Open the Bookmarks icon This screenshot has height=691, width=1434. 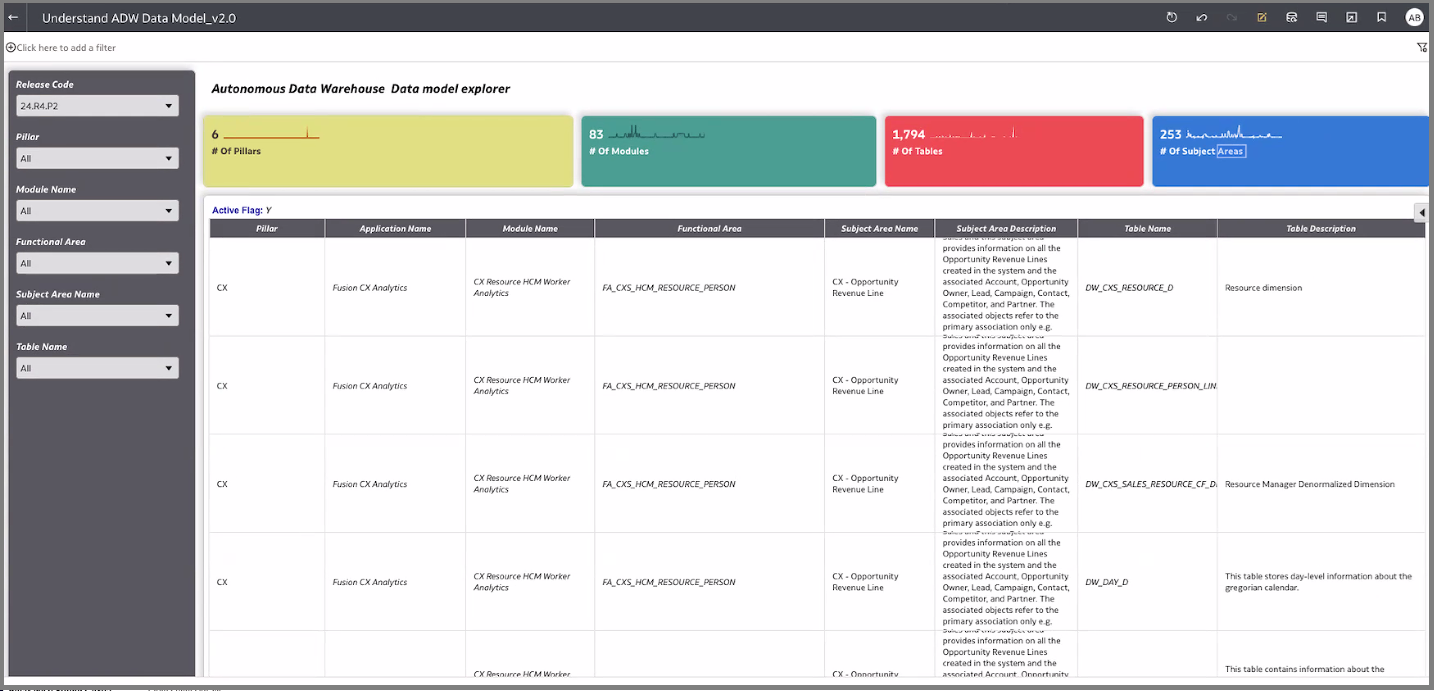(x=1381, y=17)
